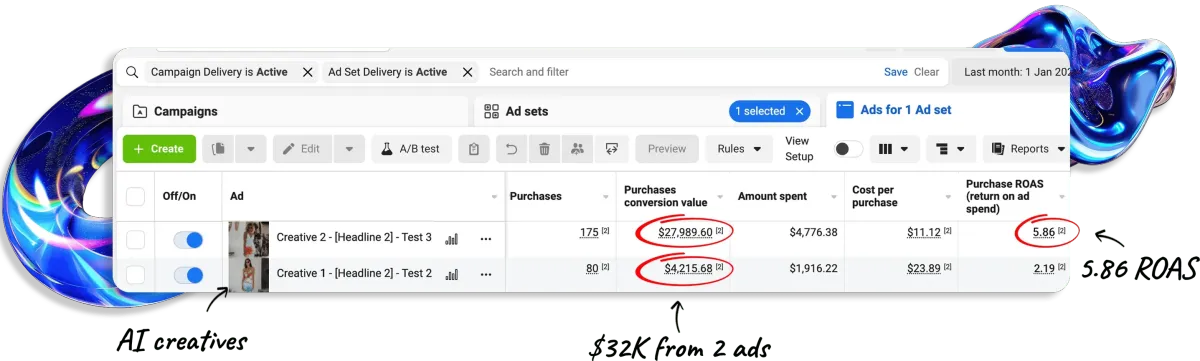Click the audience people icon
1200x361 pixels.
tap(577, 149)
